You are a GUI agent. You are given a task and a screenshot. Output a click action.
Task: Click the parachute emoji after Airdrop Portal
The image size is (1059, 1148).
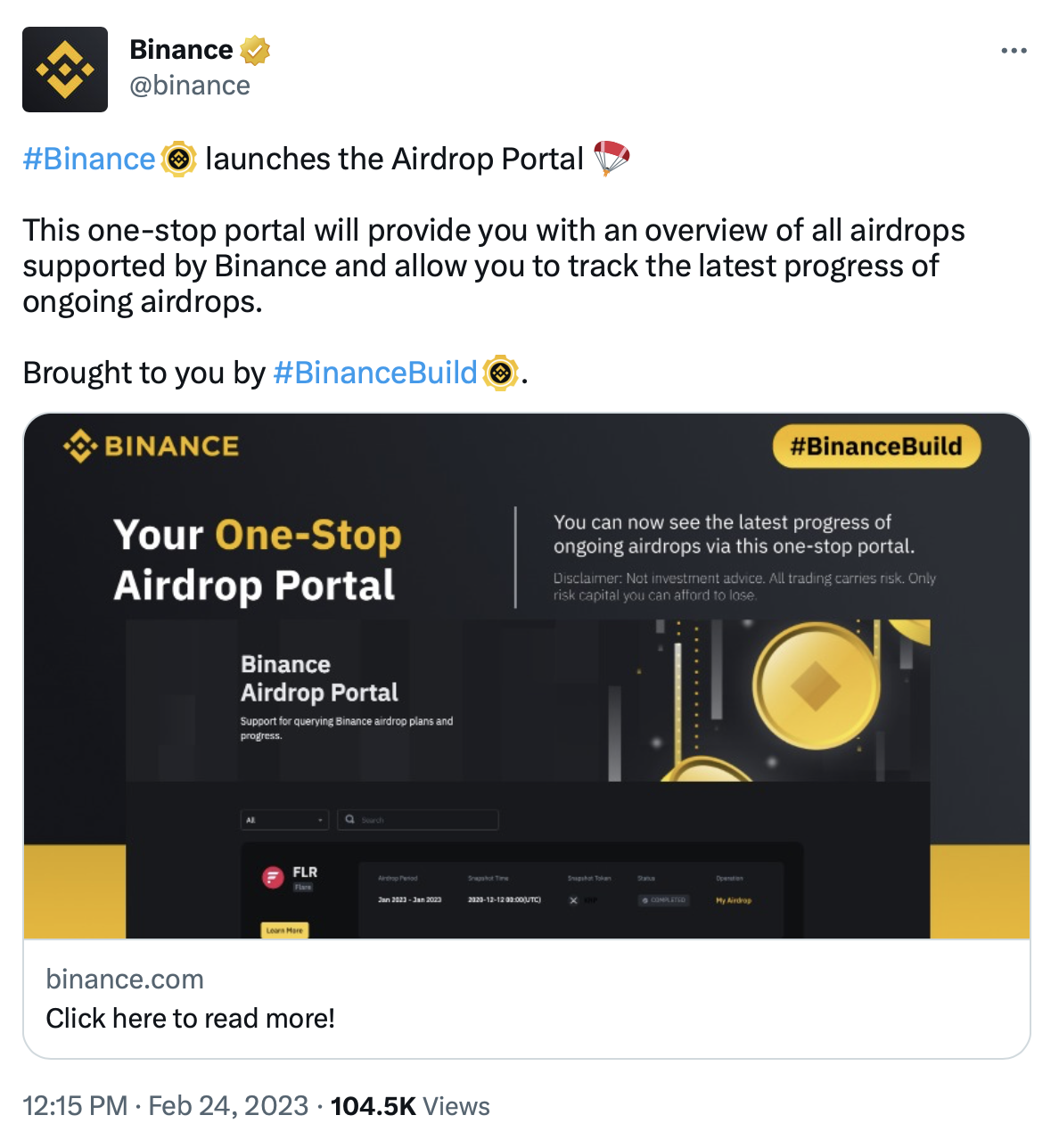coord(612,159)
